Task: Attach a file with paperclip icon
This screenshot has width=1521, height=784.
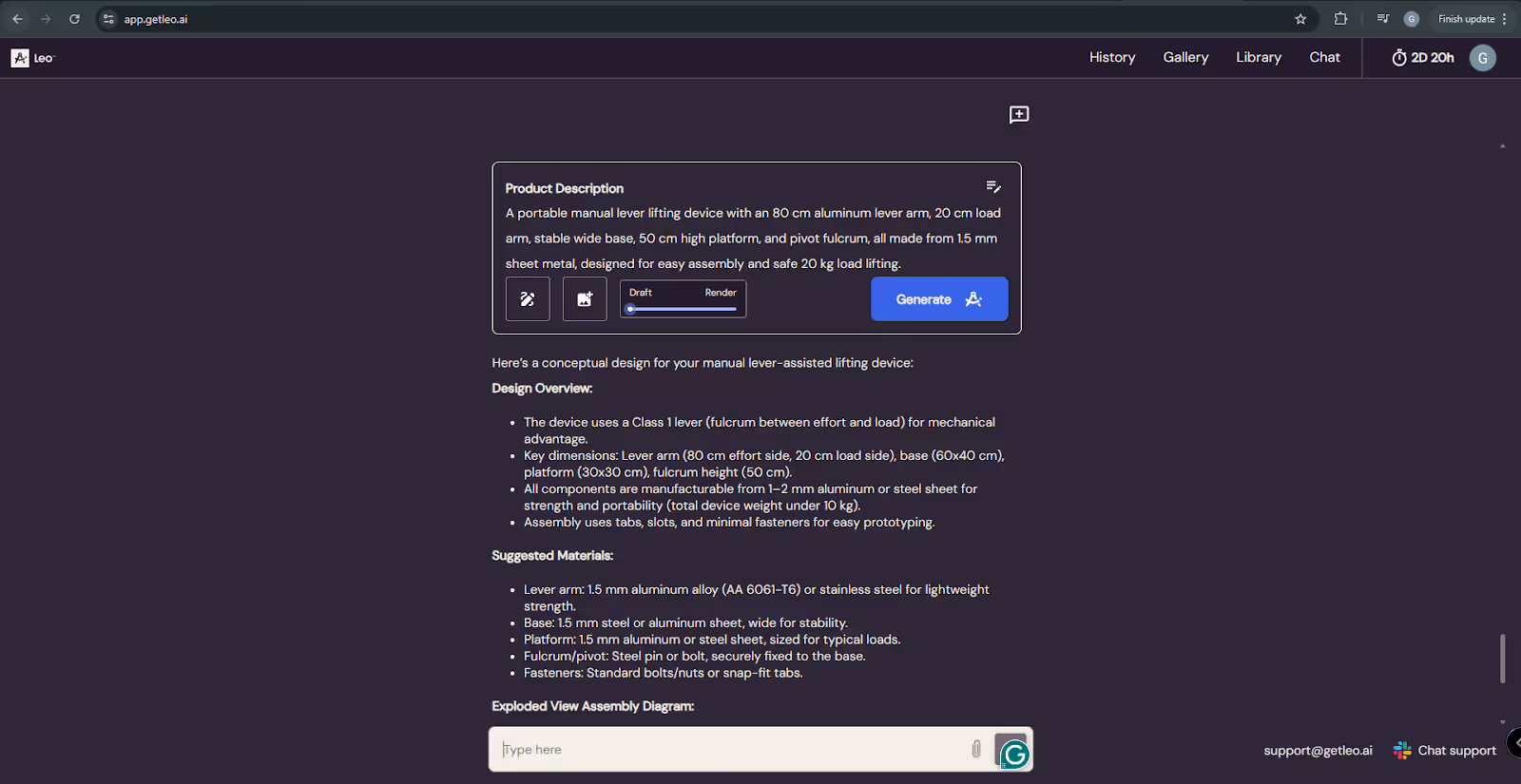Action: pos(976,749)
